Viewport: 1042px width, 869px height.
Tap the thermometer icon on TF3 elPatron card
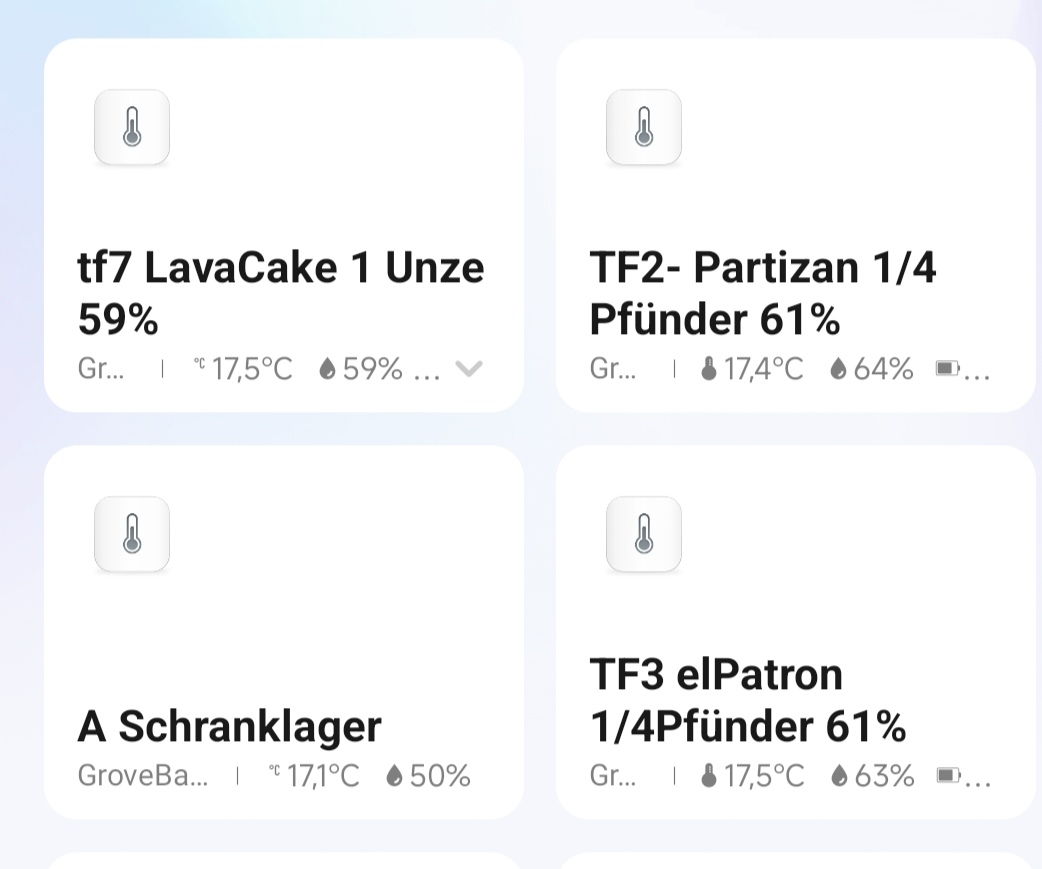[644, 535]
